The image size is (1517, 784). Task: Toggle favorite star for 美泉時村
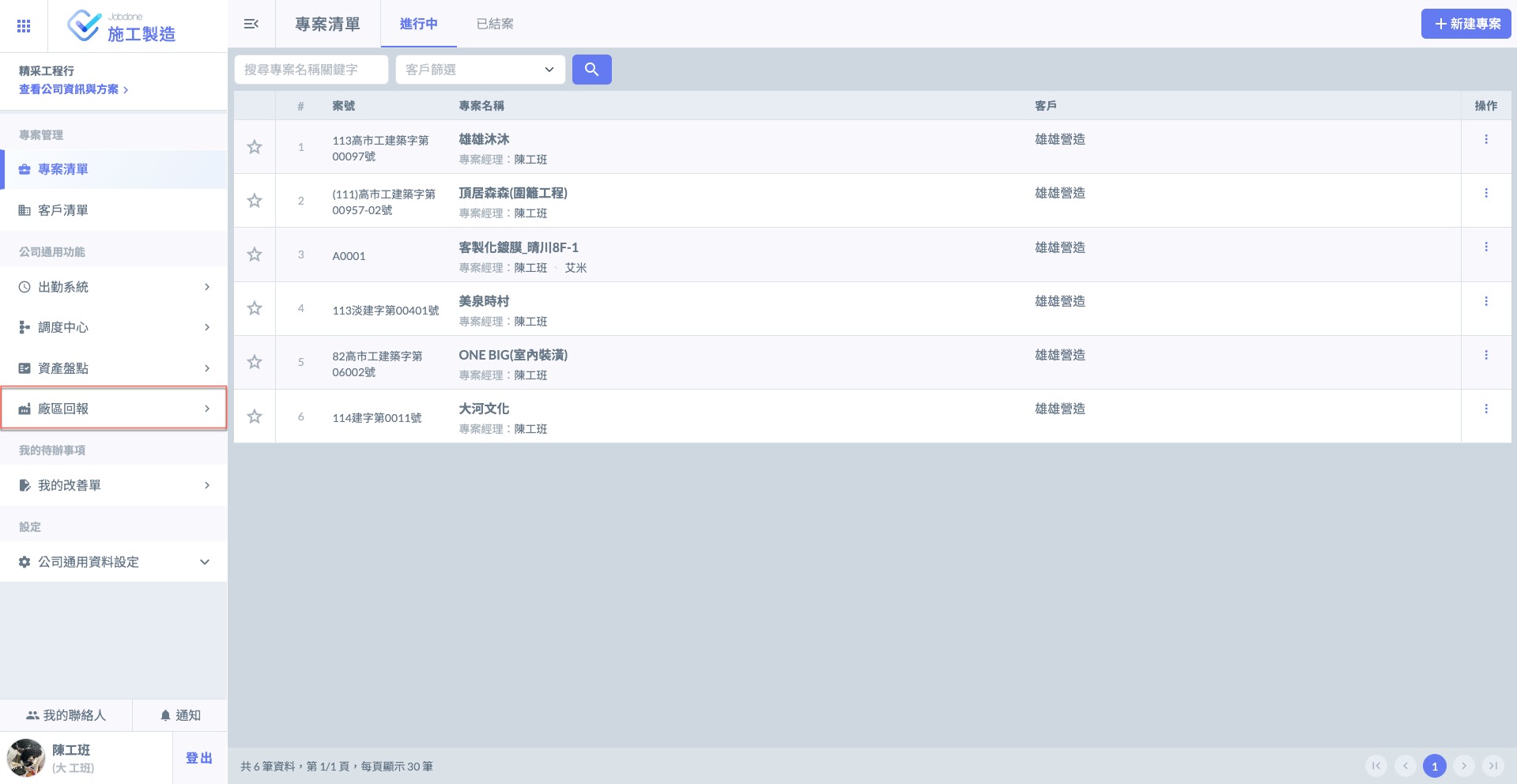click(x=255, y=308)
